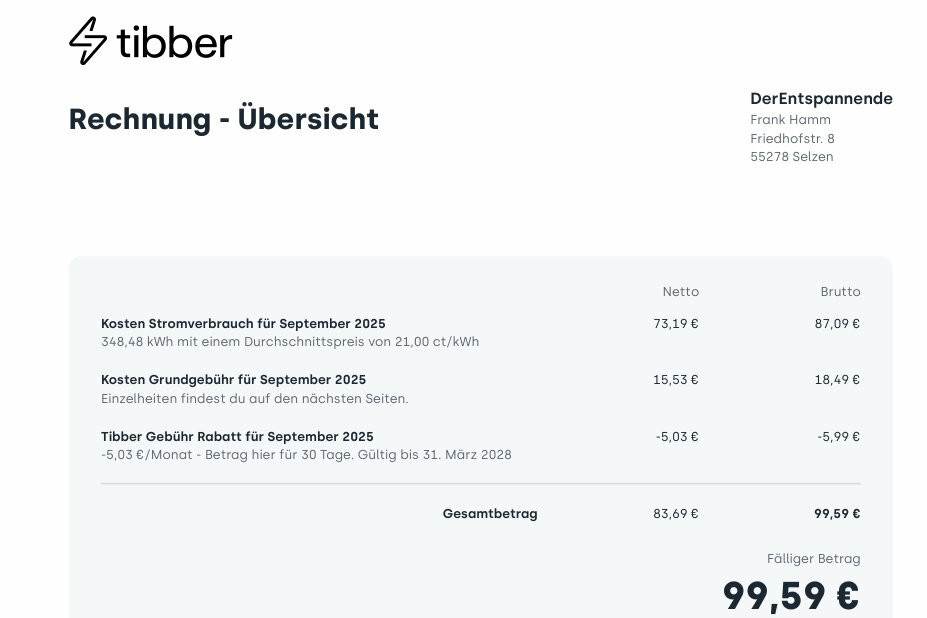
Task: Click the Brutto column header
Action: click(x=840, y=292)
